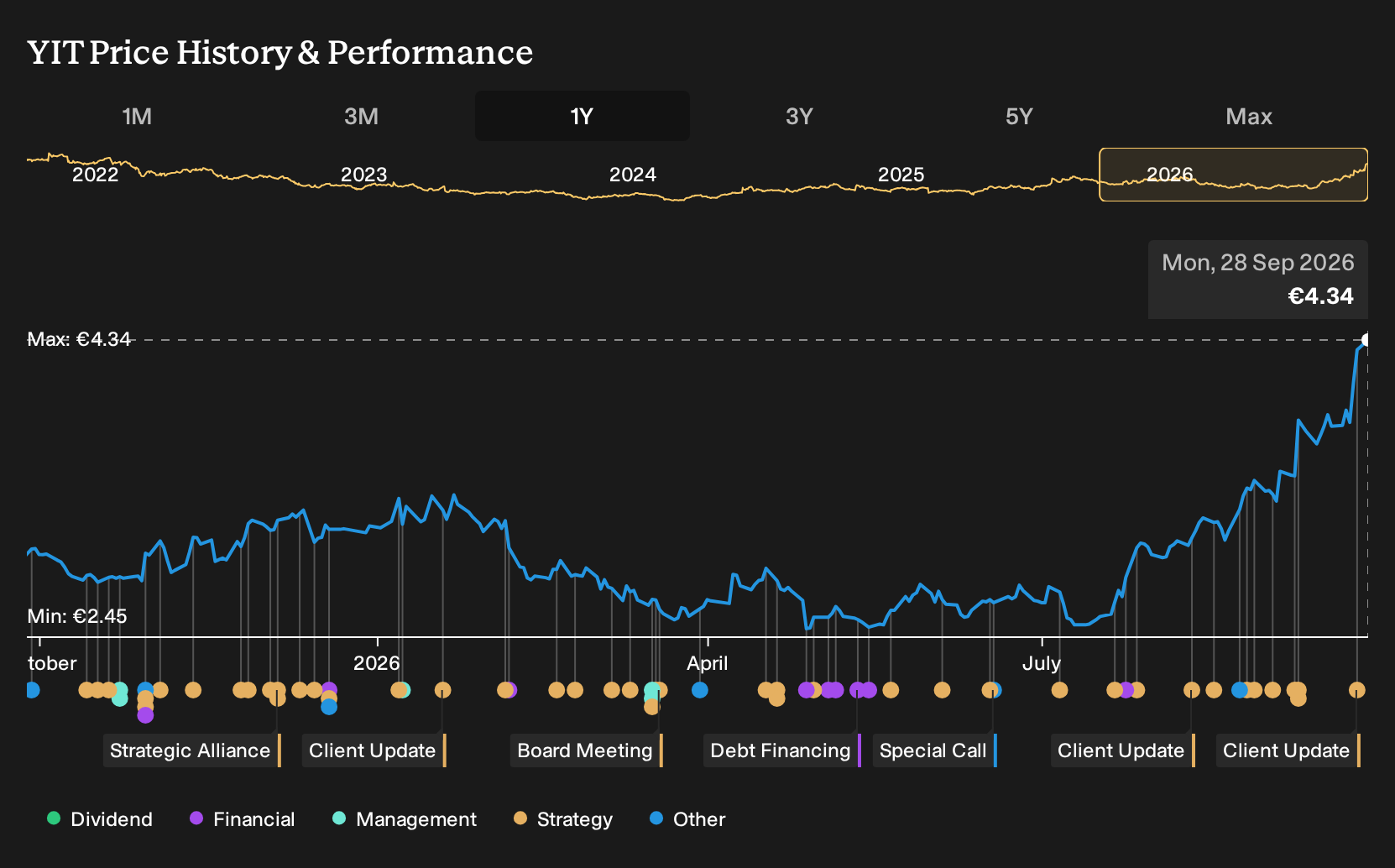Screen dimensions: 1395x868
Task: Click the green Dividend legend dot
Action: coord(54,818)
